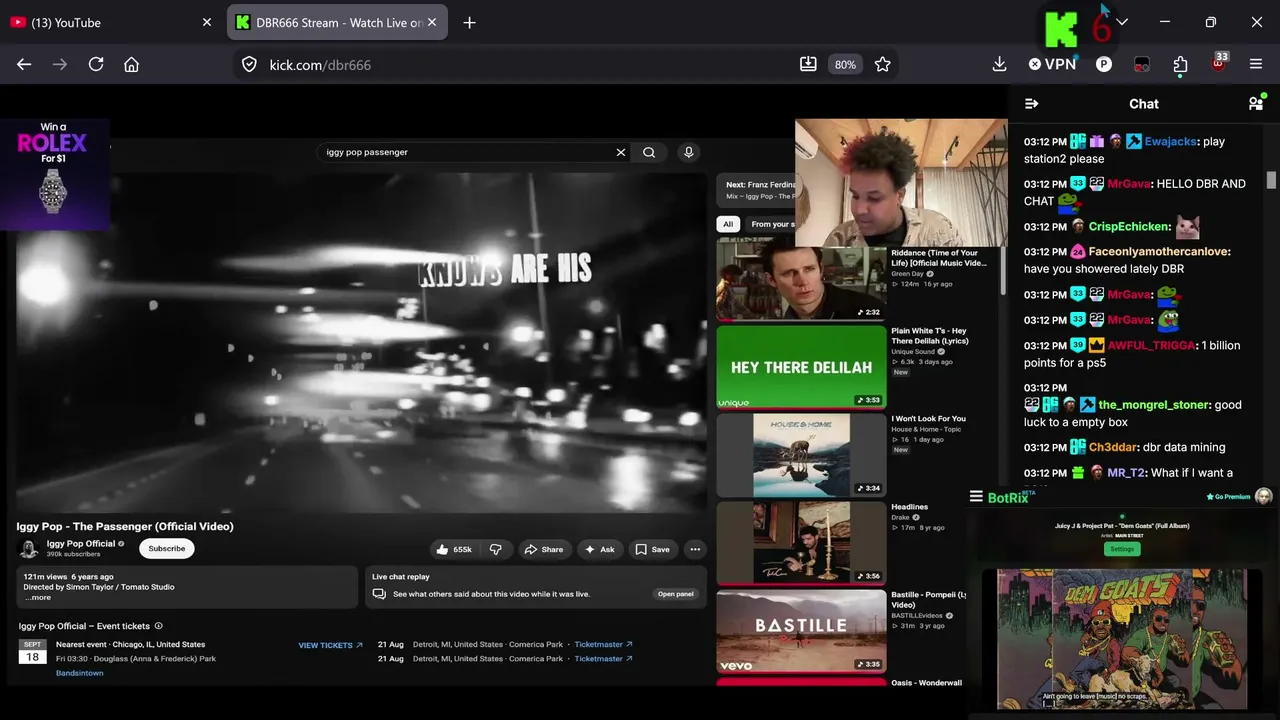
Task: Reload the kick.com page
Action: (96, 64)
